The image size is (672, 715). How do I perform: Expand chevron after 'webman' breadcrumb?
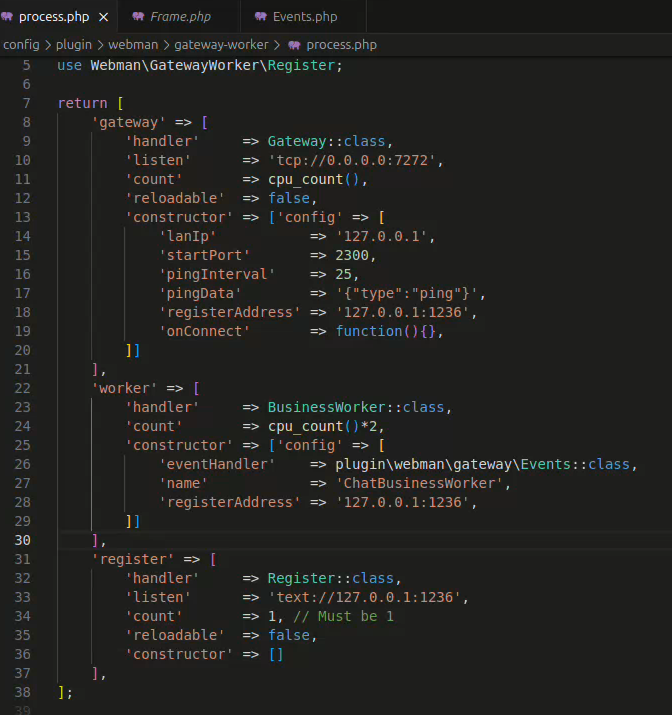click(166, 45)
